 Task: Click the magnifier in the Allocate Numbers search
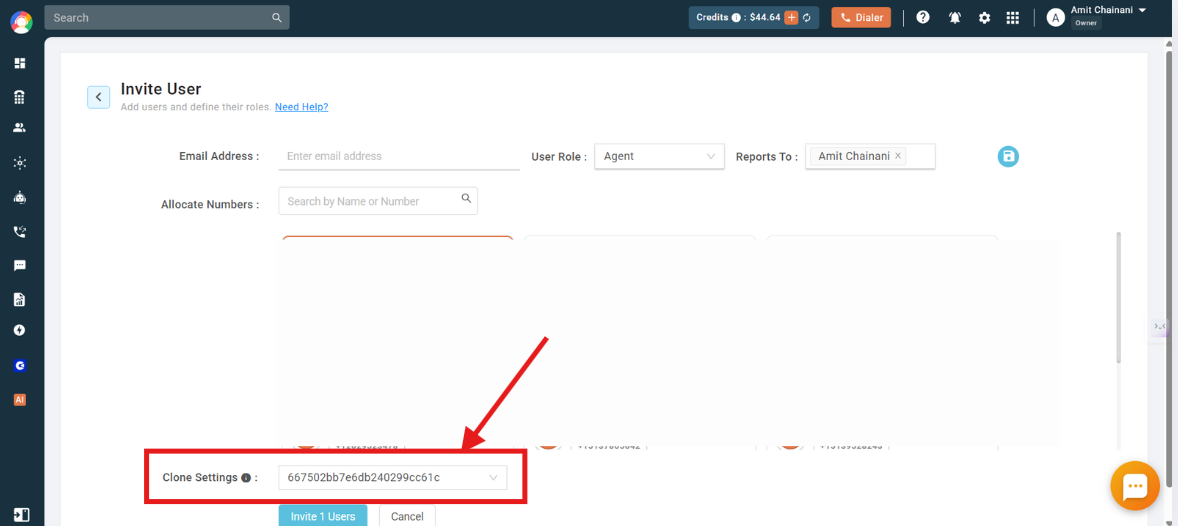pyautogui.click(x=466, y=198)
